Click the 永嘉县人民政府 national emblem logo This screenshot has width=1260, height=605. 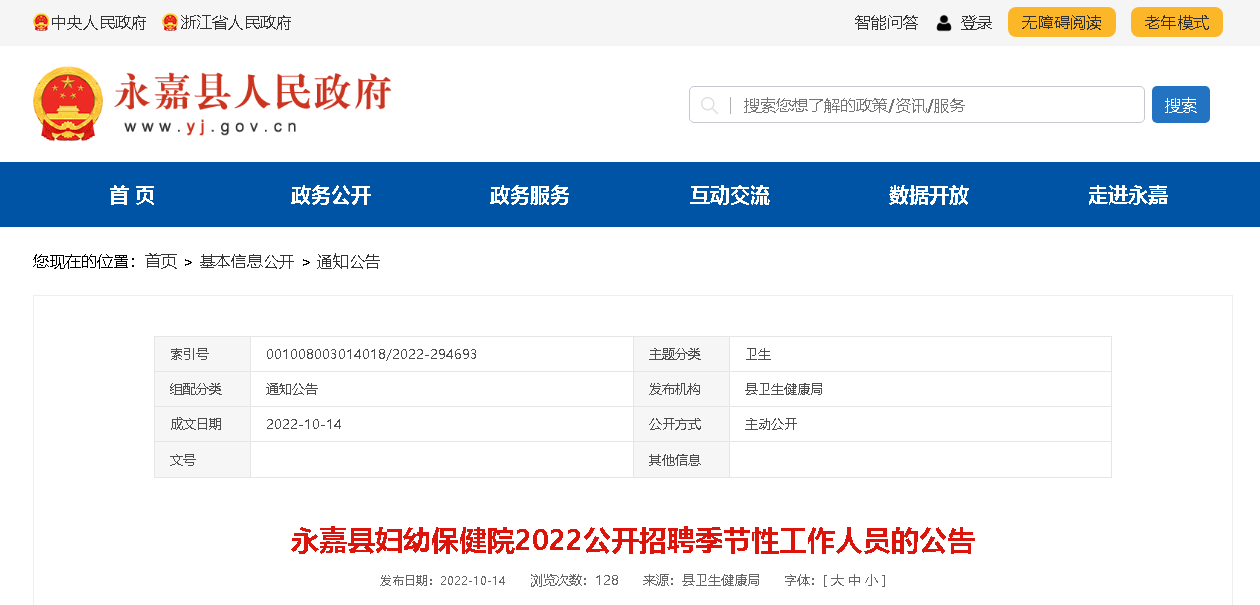[x=68, y=104]
